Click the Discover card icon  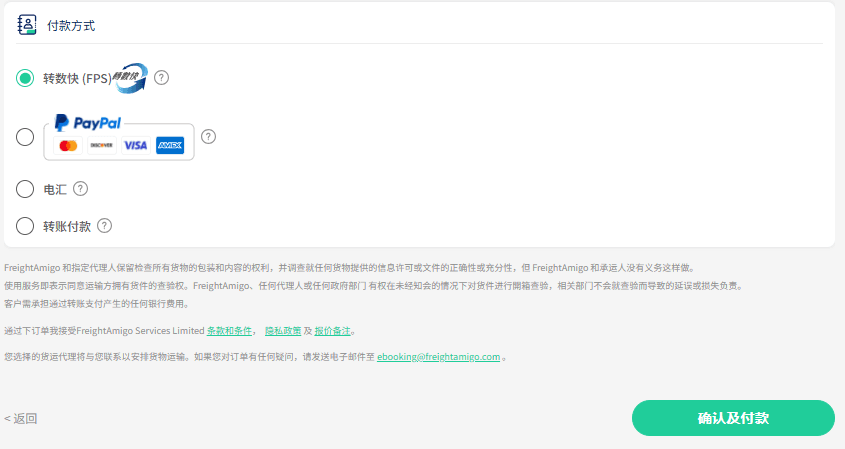coord(102,146)
